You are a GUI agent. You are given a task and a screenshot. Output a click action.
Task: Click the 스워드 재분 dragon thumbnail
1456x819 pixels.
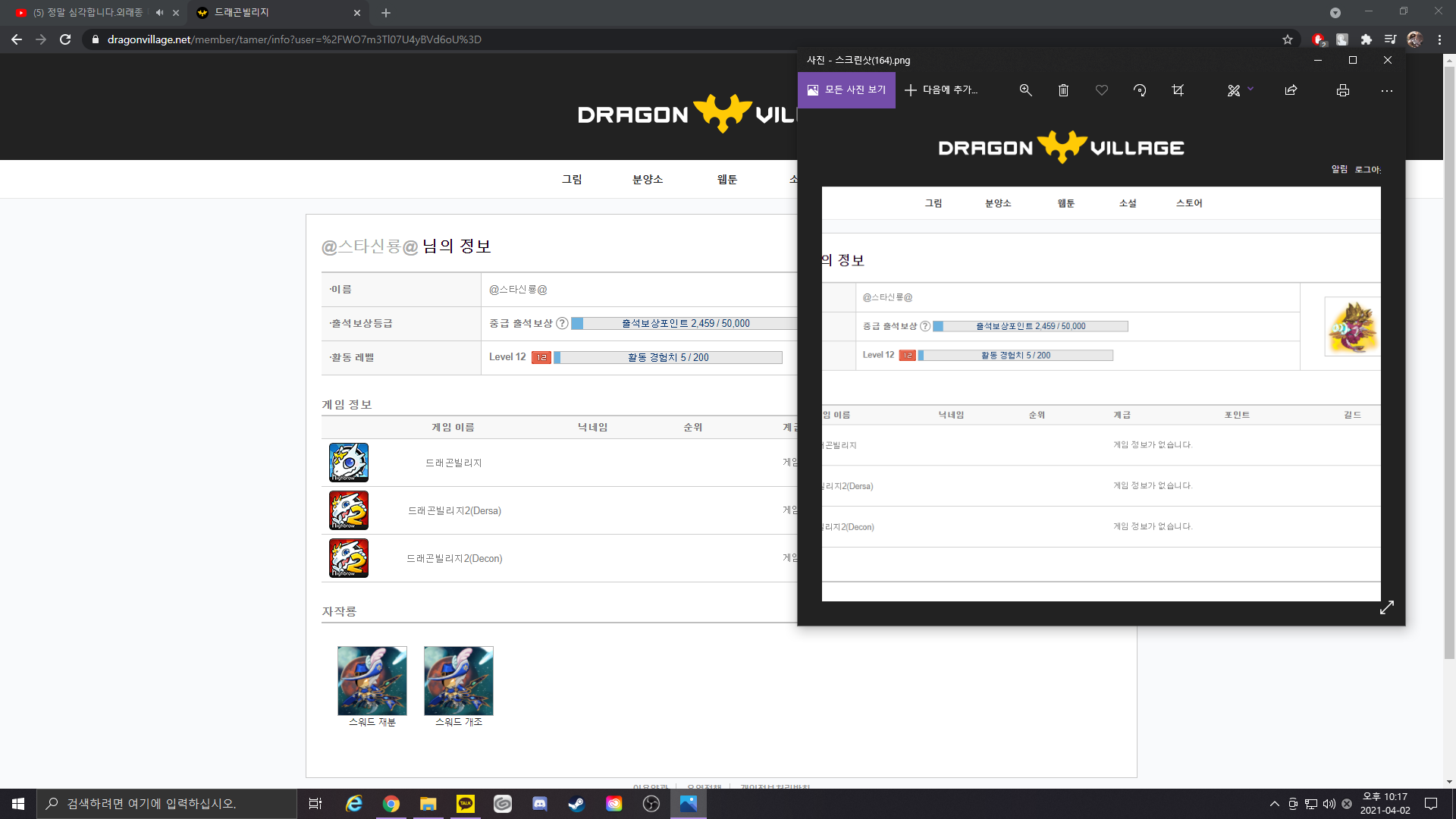(372, 681)
